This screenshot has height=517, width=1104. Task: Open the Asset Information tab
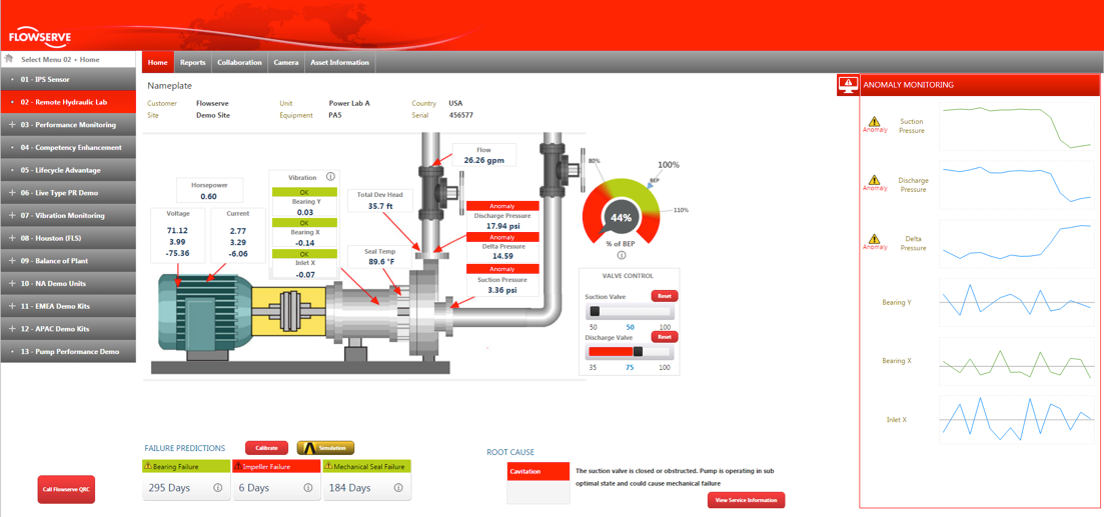click(340, 62)
